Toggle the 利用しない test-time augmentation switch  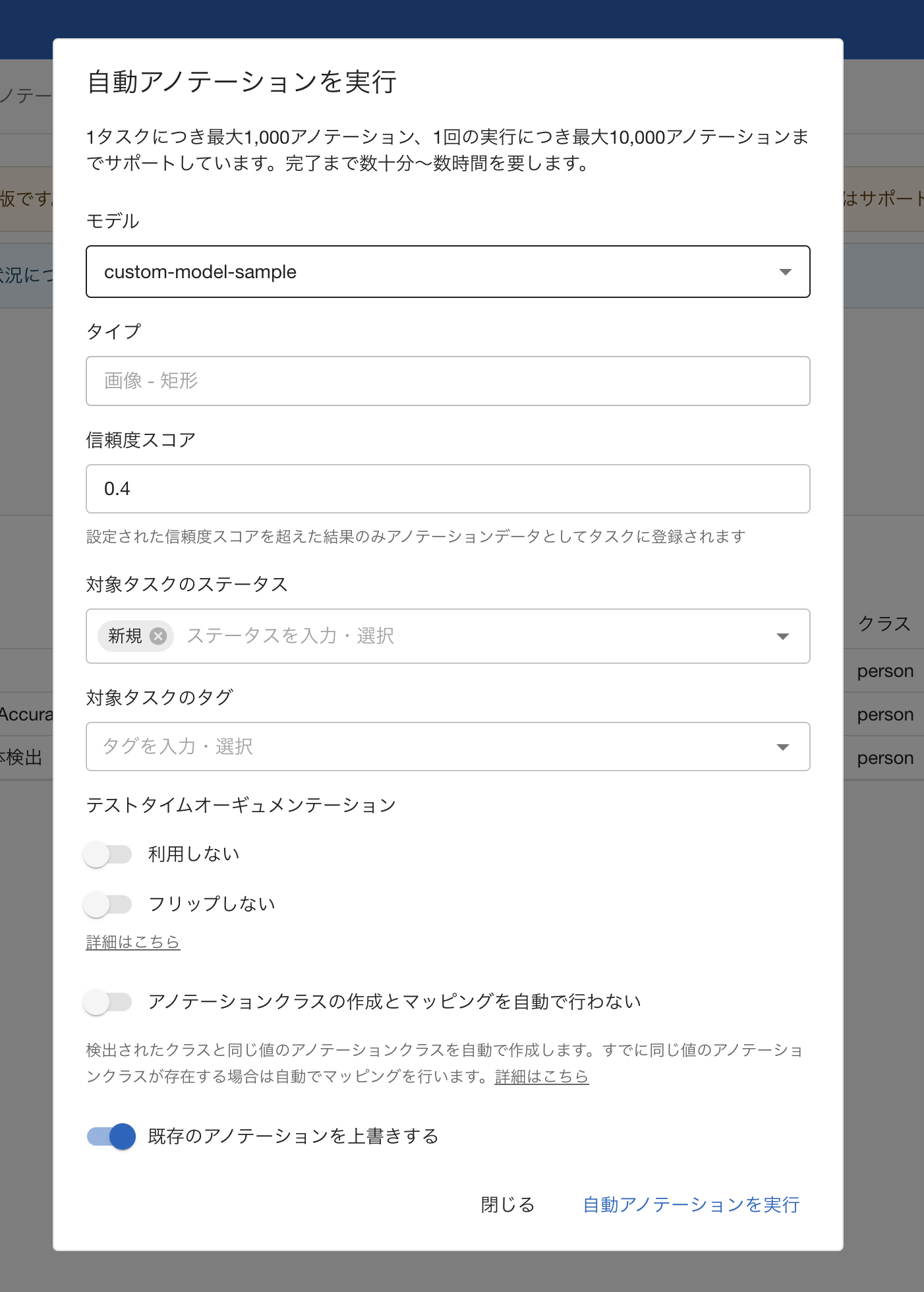(108, 854)
